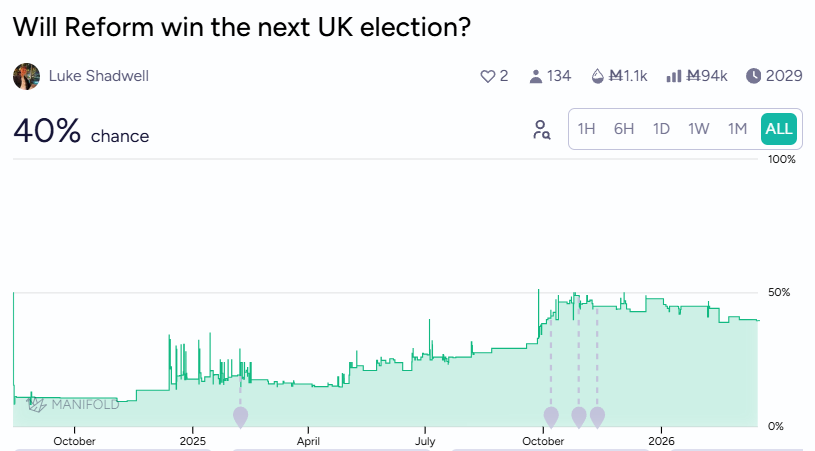Click Luke Shadwell's avatar picture
This screenshot has height=451, width=815.
click(x=27, y=76)
